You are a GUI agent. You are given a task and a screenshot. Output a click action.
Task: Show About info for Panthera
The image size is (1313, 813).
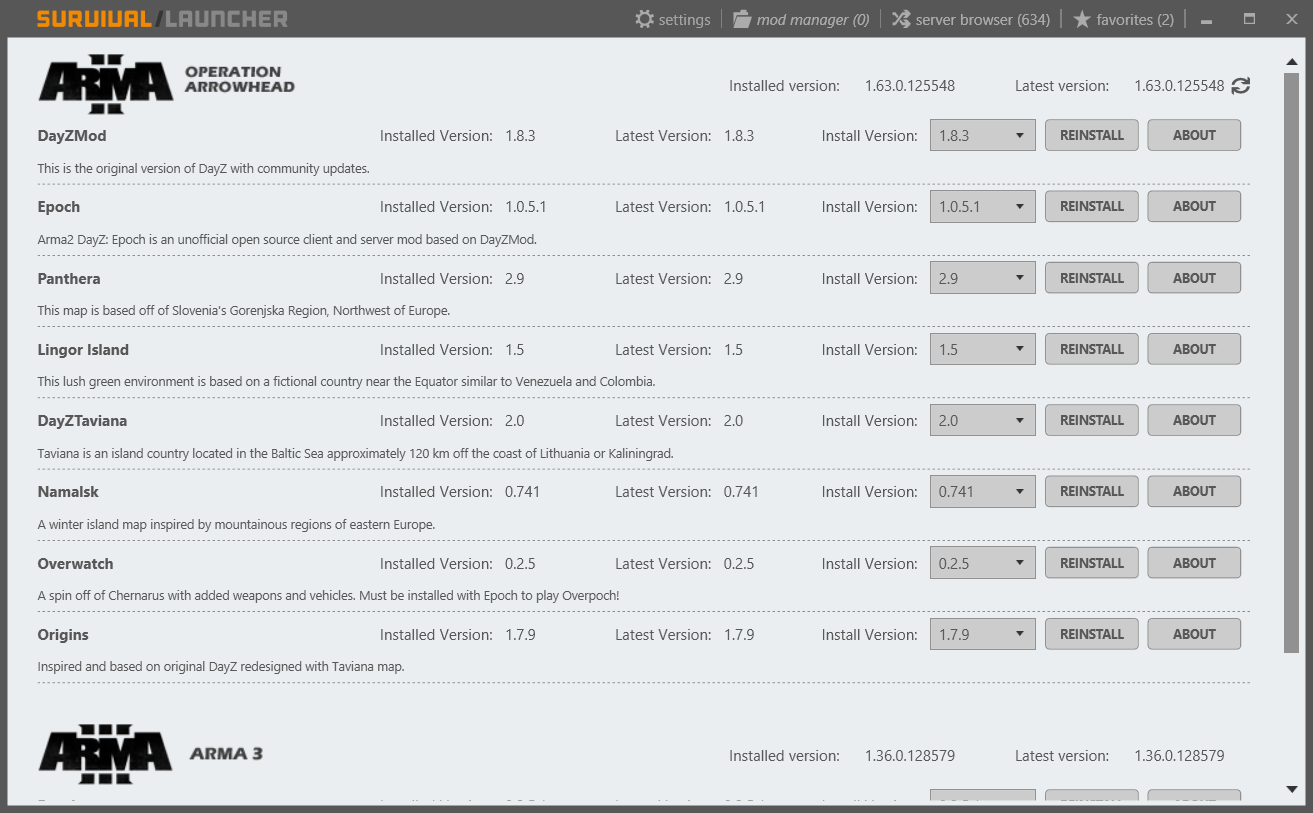(x=1194, y=278)
